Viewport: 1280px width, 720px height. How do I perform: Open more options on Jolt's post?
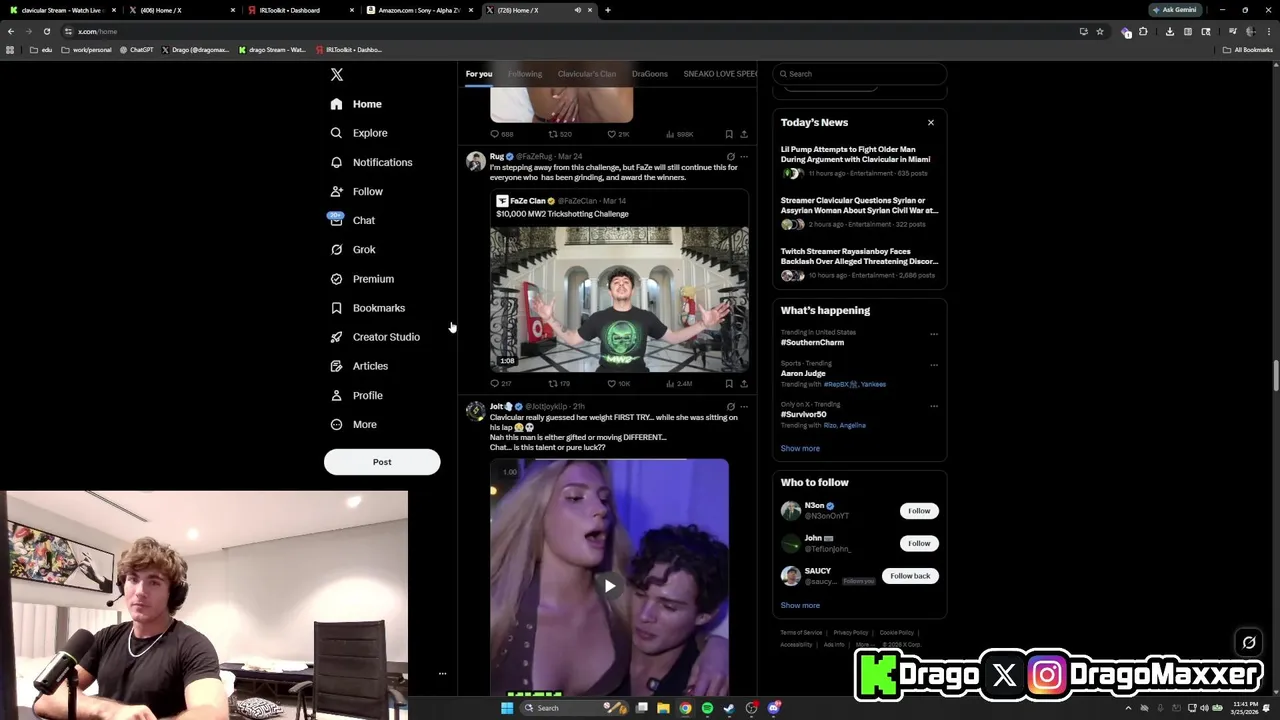(x=744, y=407)
